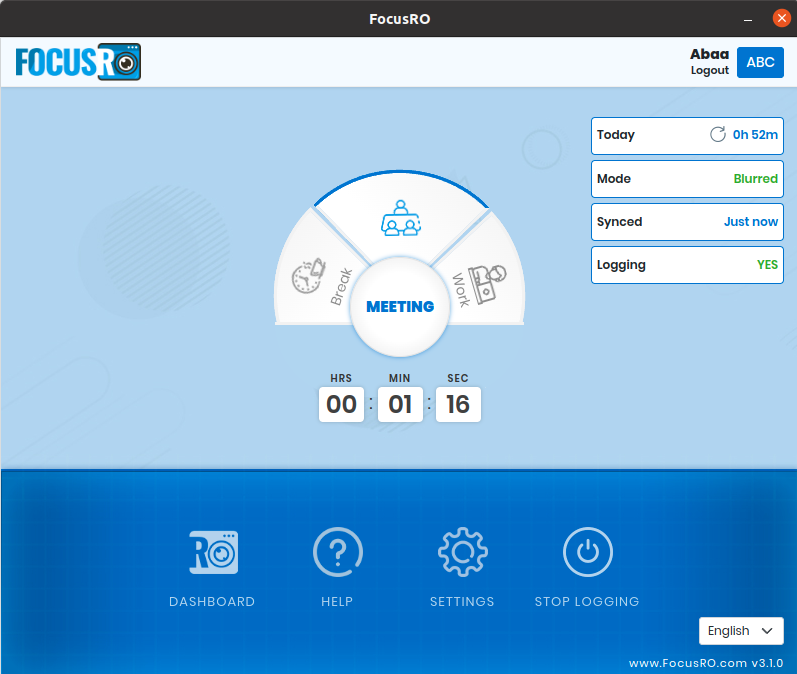Click the Logout link

pos(710,71)
